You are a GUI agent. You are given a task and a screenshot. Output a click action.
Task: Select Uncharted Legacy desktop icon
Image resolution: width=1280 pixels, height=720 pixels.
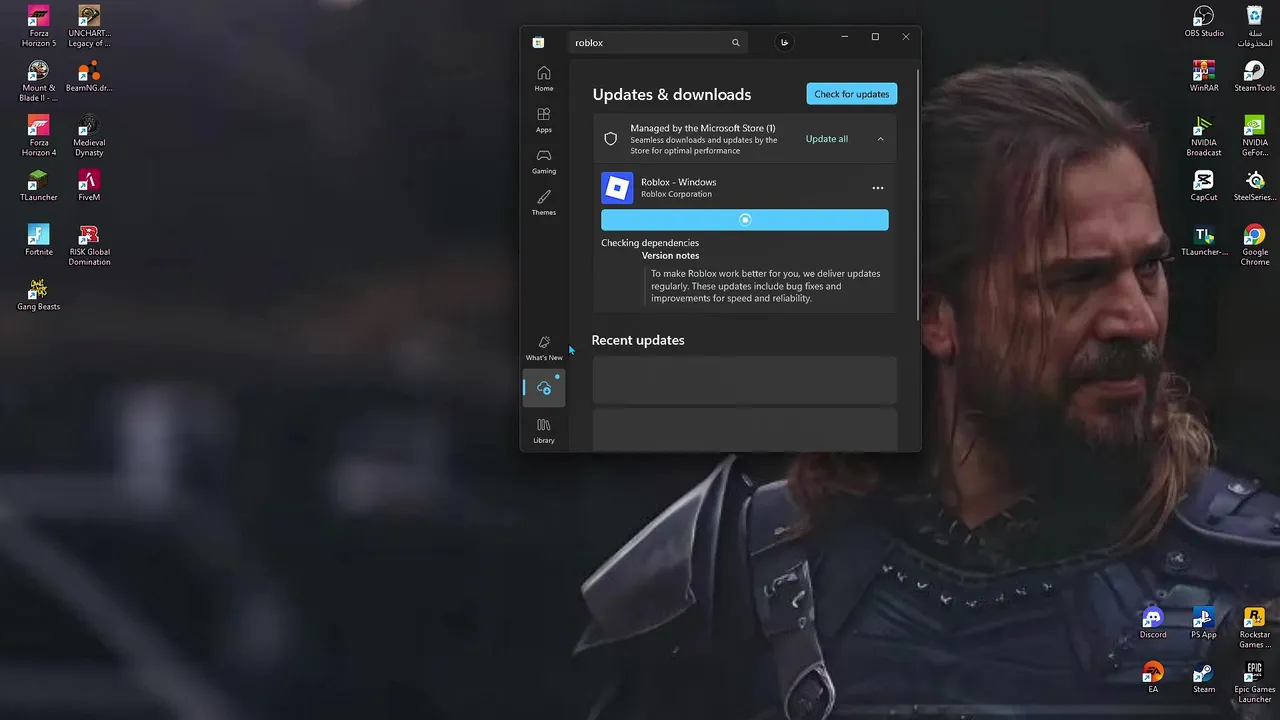tap(89, 27)
